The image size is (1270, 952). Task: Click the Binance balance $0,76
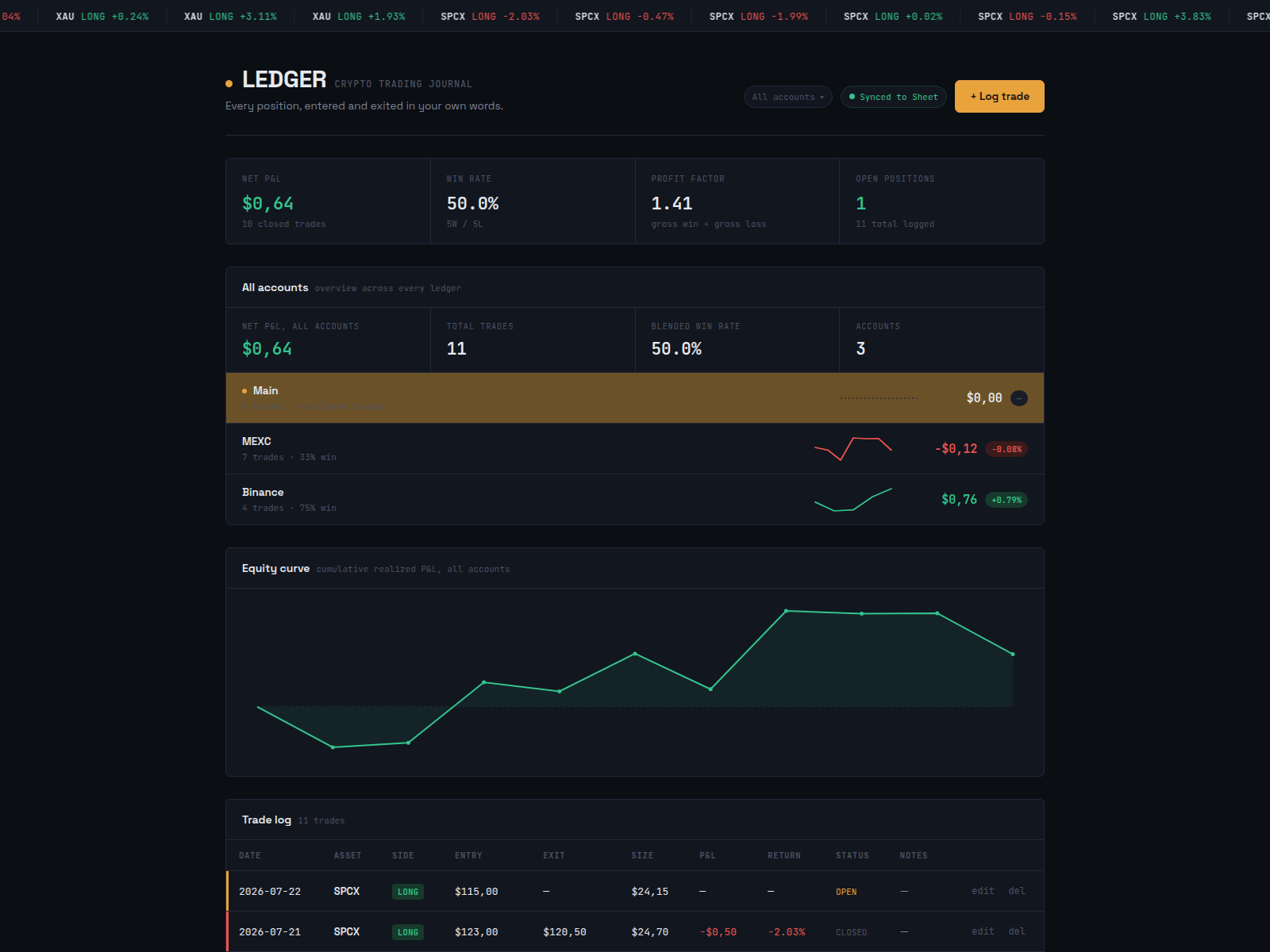tap(959, 500)
